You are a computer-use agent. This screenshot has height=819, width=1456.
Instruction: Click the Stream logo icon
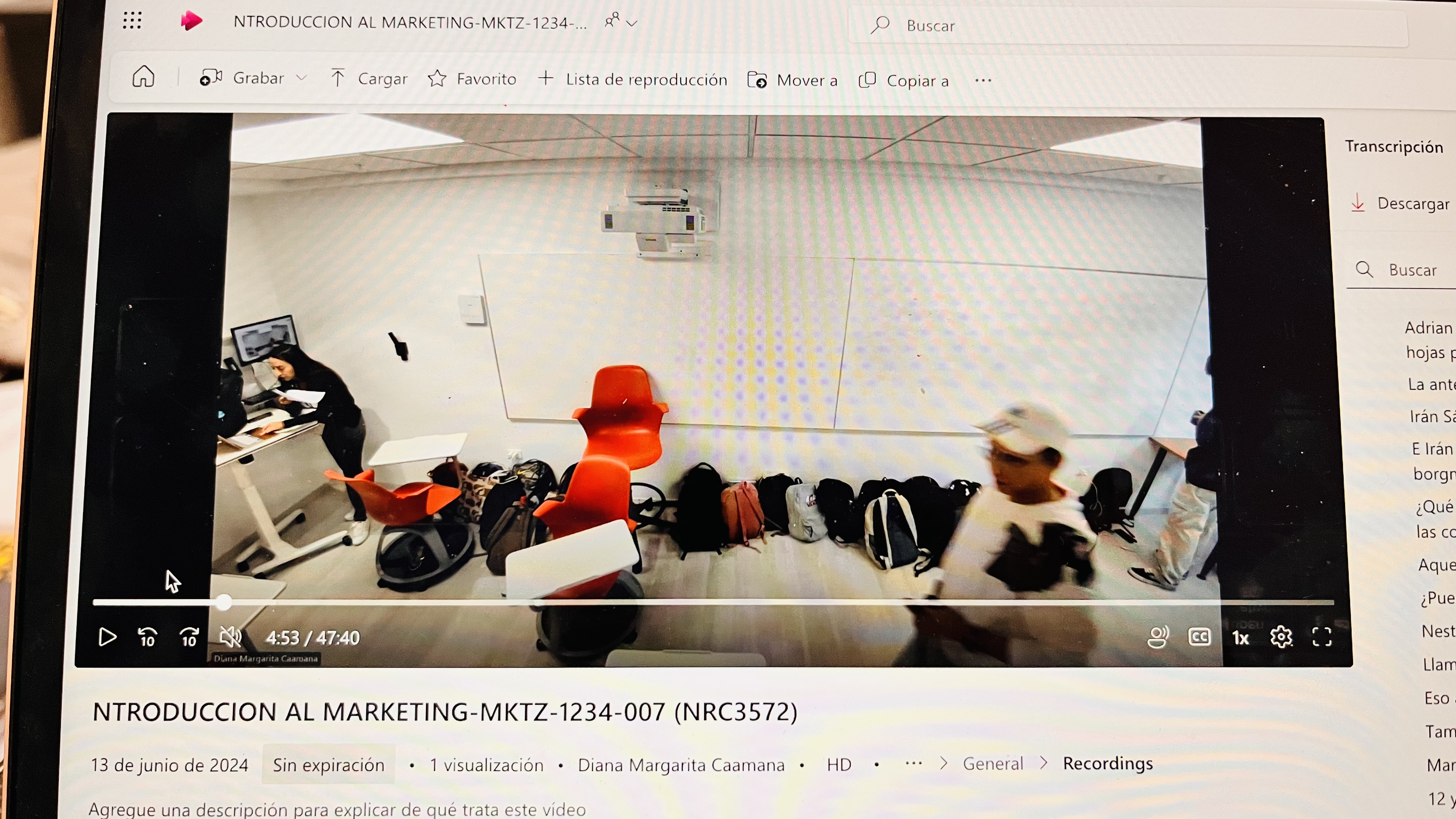192,21
